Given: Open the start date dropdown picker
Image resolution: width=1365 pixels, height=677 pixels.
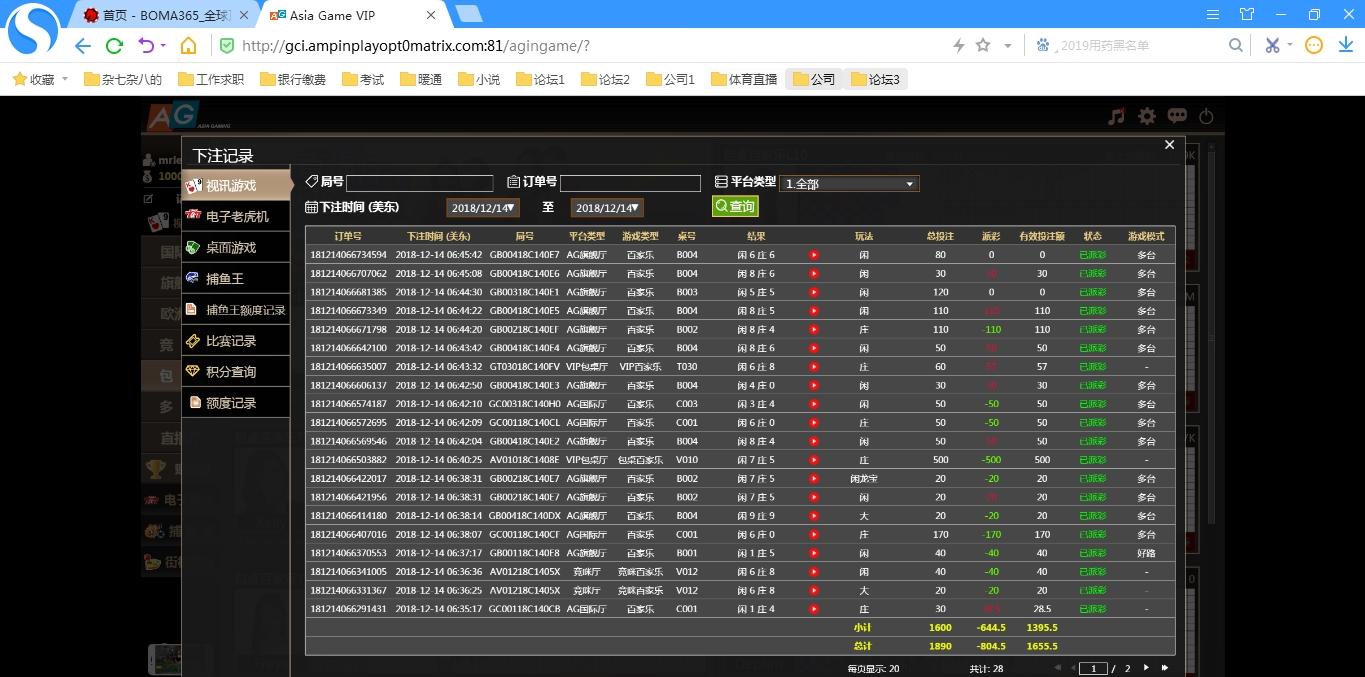Looking at the screenshot, I should pos(483,208).
